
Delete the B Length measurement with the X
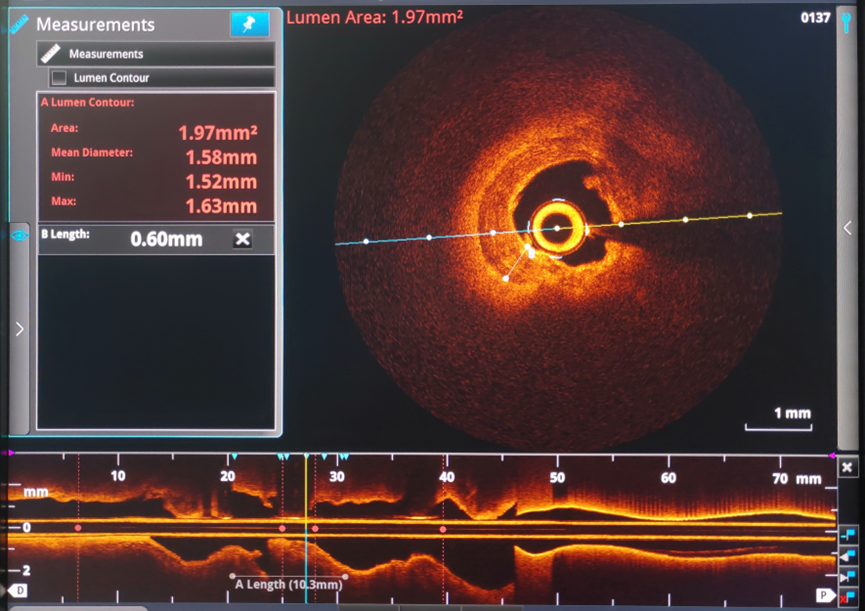click(242, 239)
